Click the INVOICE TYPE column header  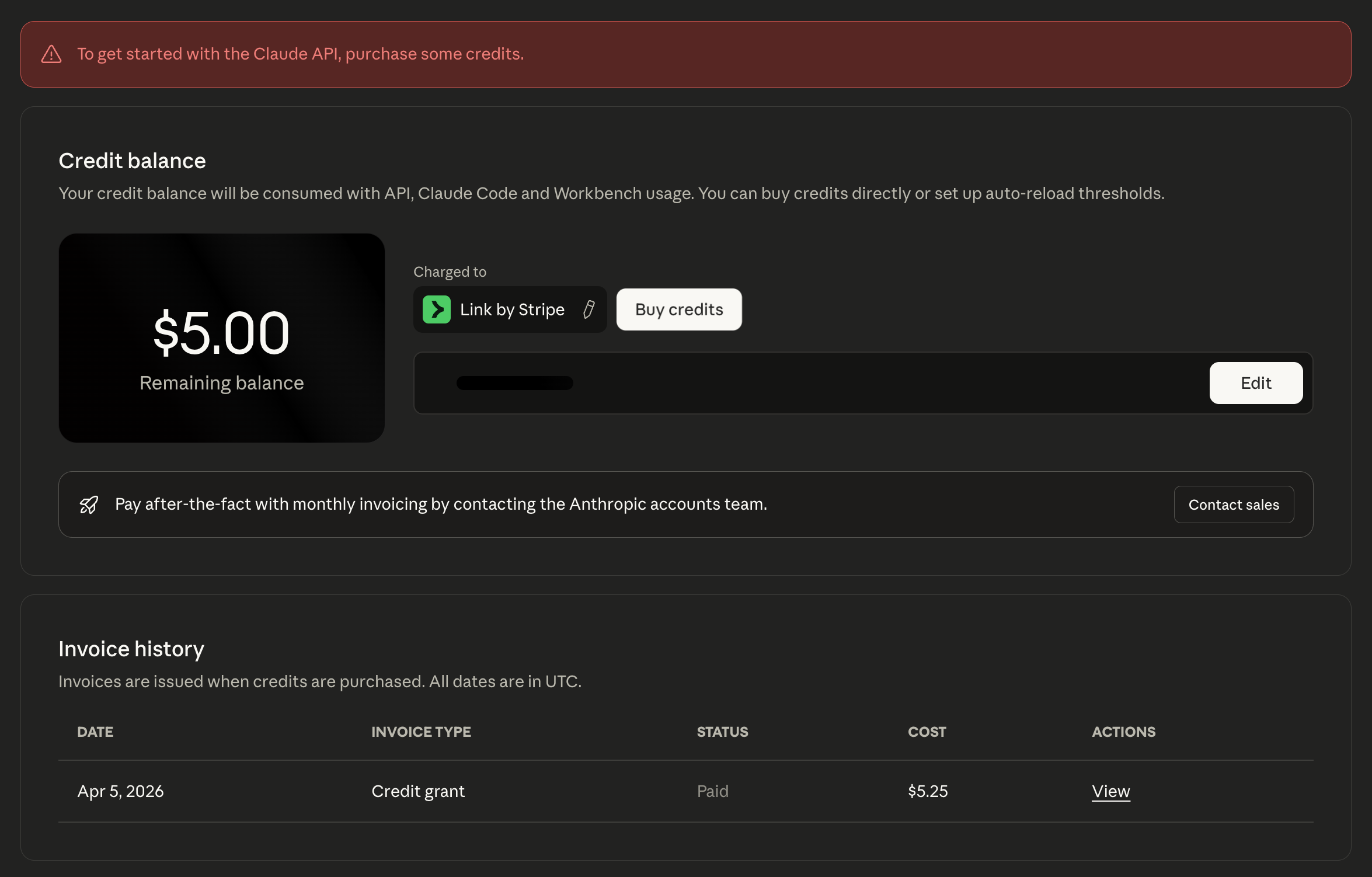421,732
